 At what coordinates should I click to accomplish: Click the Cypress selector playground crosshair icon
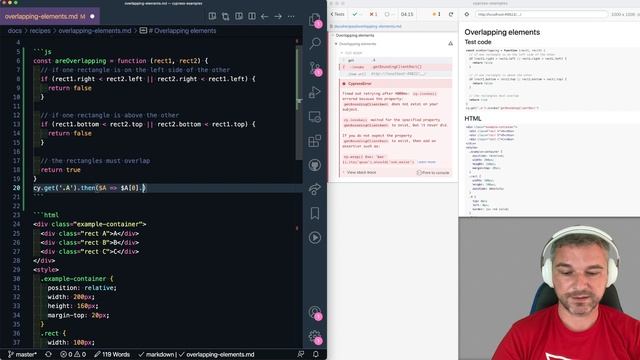[467, 14]
